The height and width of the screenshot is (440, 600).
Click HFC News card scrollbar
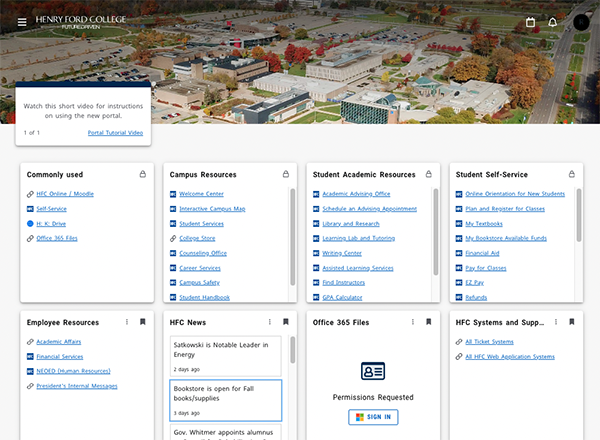click(x=293, y=350)
